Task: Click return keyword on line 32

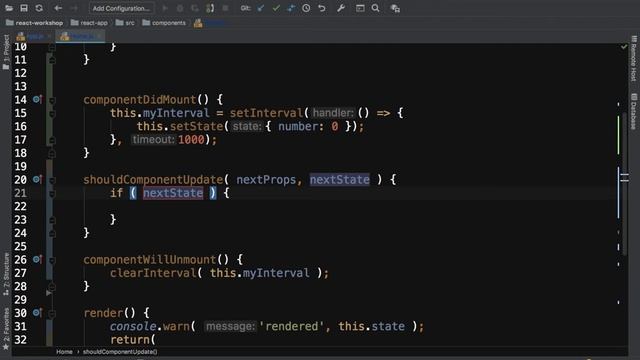Action: pyautogui.click(x=130, y=340)
